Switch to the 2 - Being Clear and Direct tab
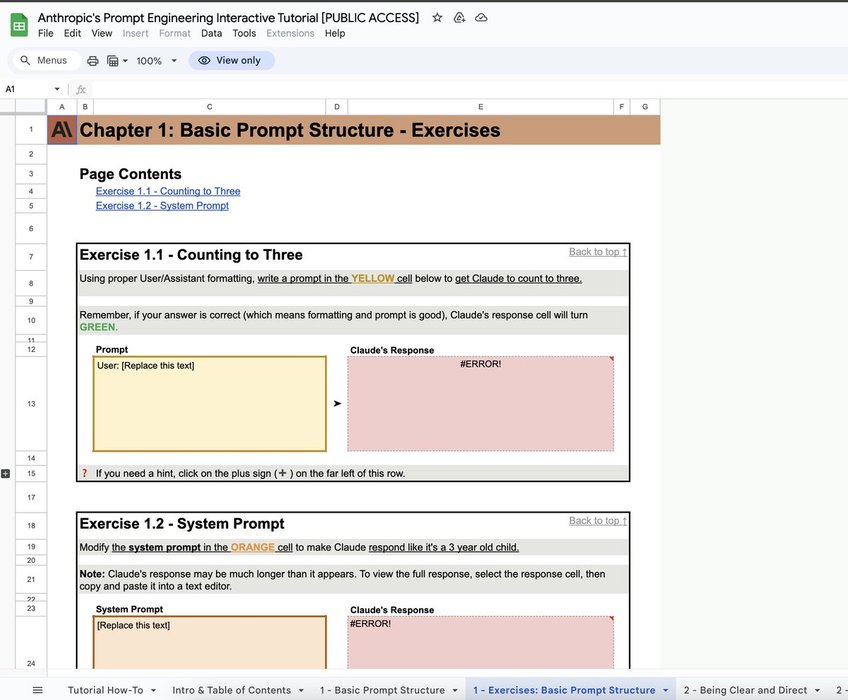Screen dimensions: 848x700 [x=745, y=690]
